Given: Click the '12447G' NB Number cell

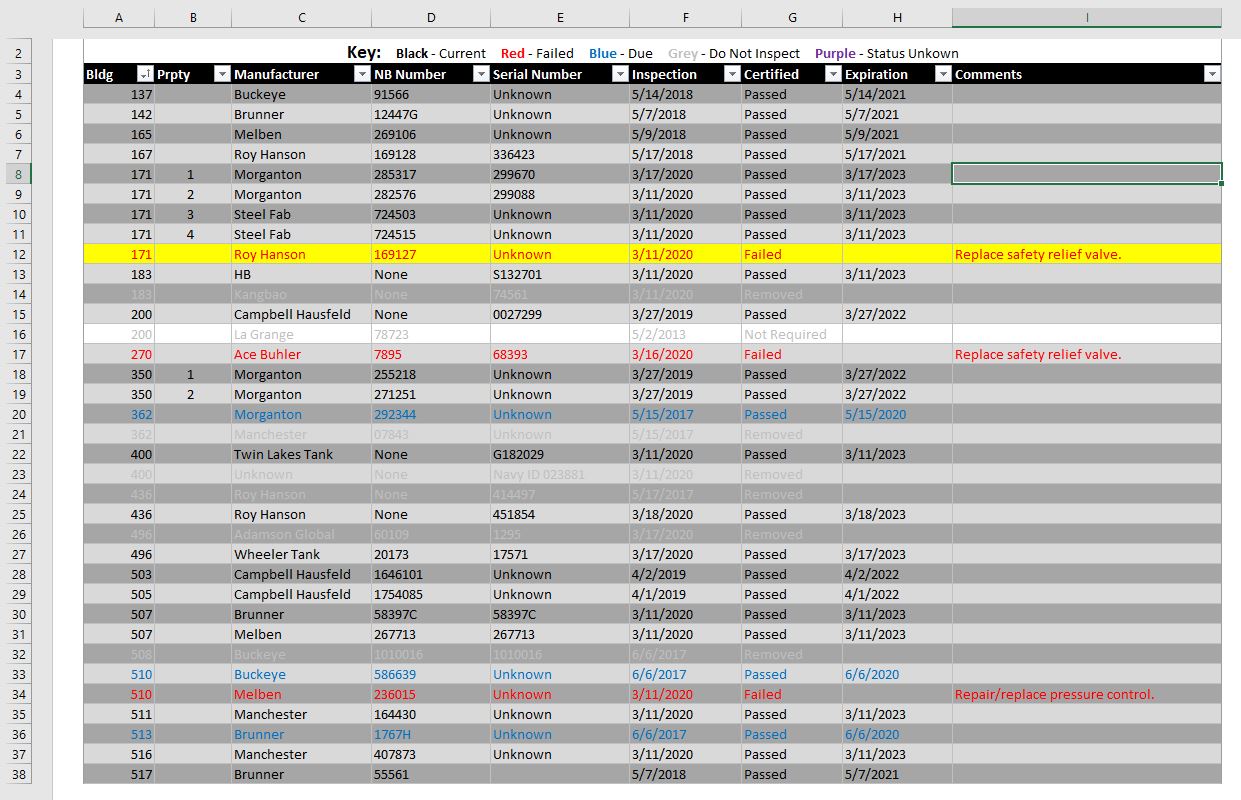Looking at the screenshot, I should point(431,114).
